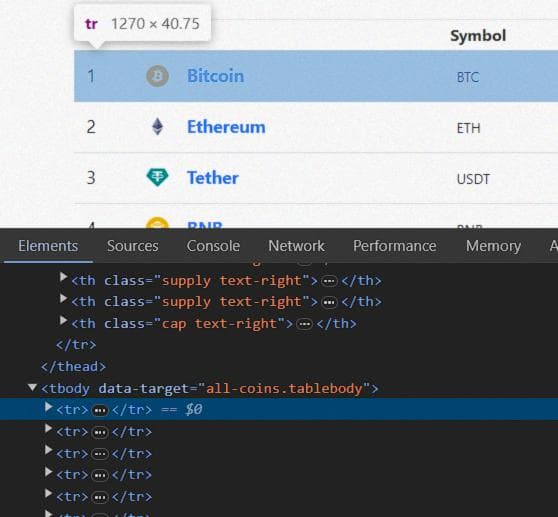The image size is (558, 517).
Task: Click the Ethereum diamond logo icon
Action: click(158, 127)
